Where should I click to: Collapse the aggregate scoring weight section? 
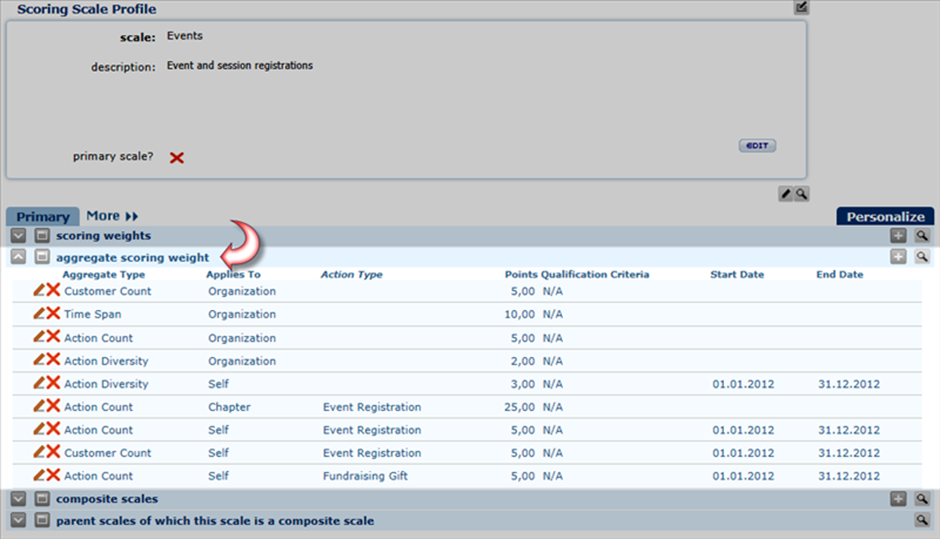coord(19,257)
